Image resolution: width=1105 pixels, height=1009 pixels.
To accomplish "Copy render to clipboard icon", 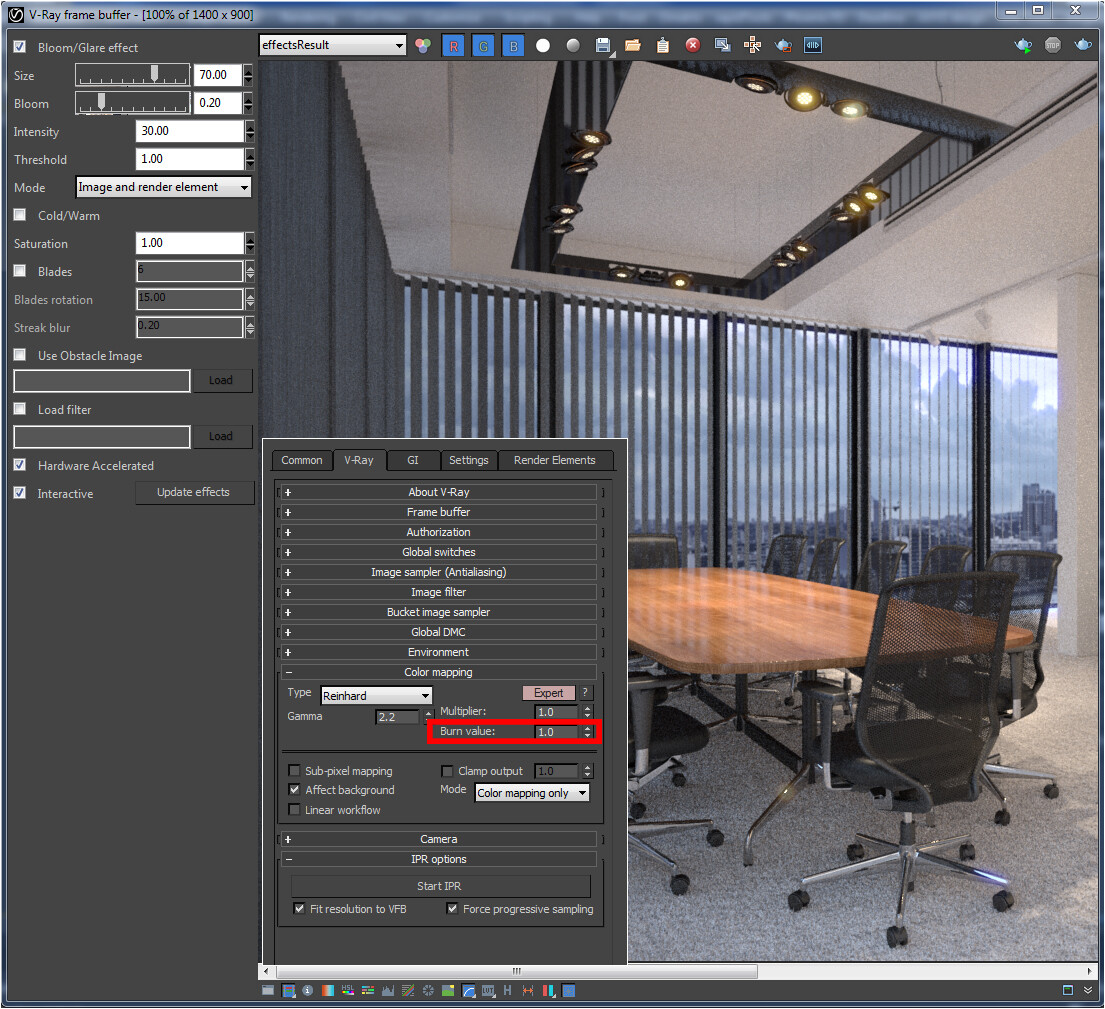I will [662, 46].
